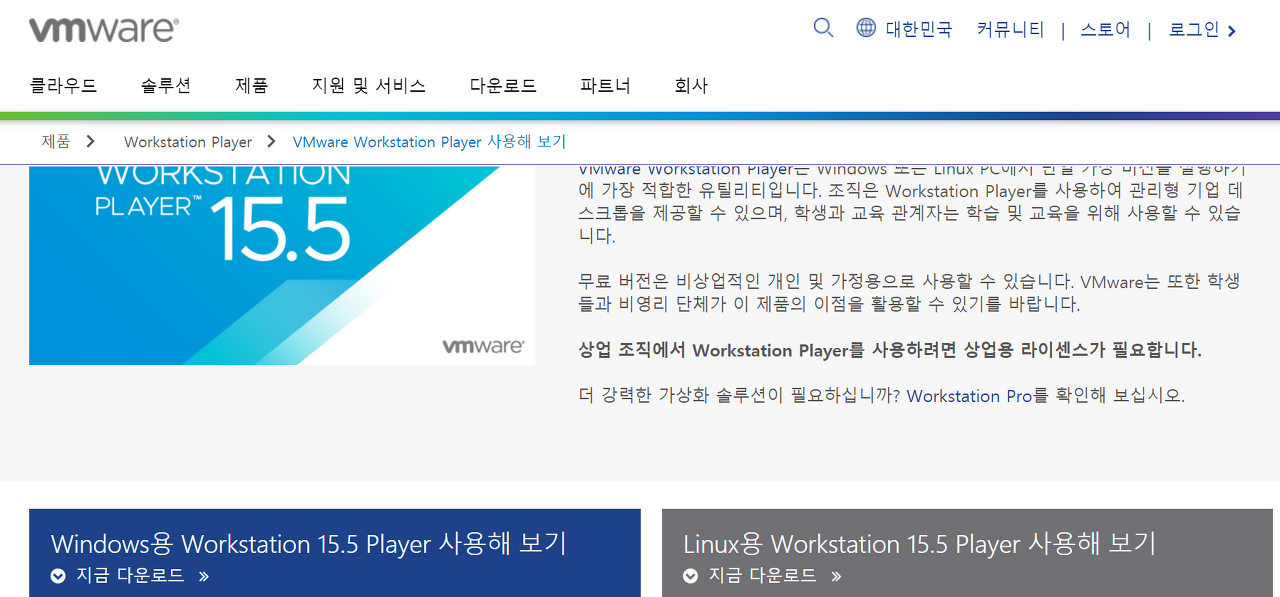
Task: Click the globe region icon
Action: (866, 28)
